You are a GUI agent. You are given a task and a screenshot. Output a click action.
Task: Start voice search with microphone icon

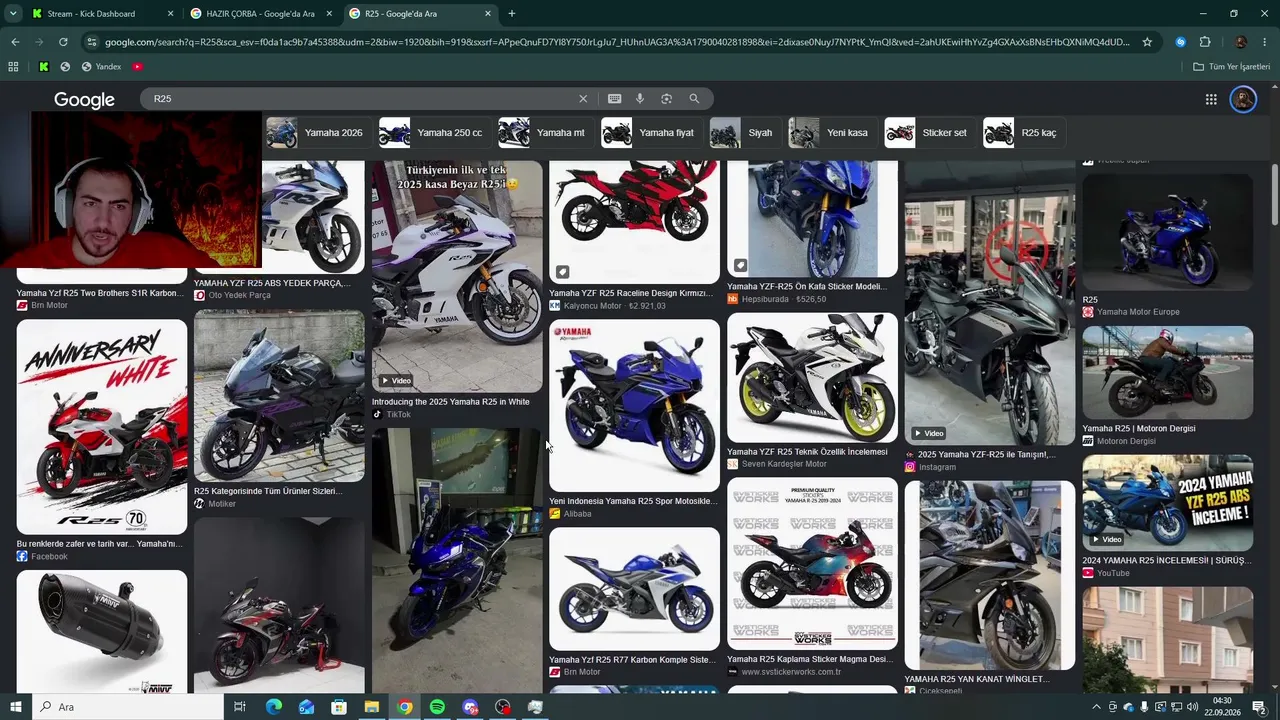[640, 99]
